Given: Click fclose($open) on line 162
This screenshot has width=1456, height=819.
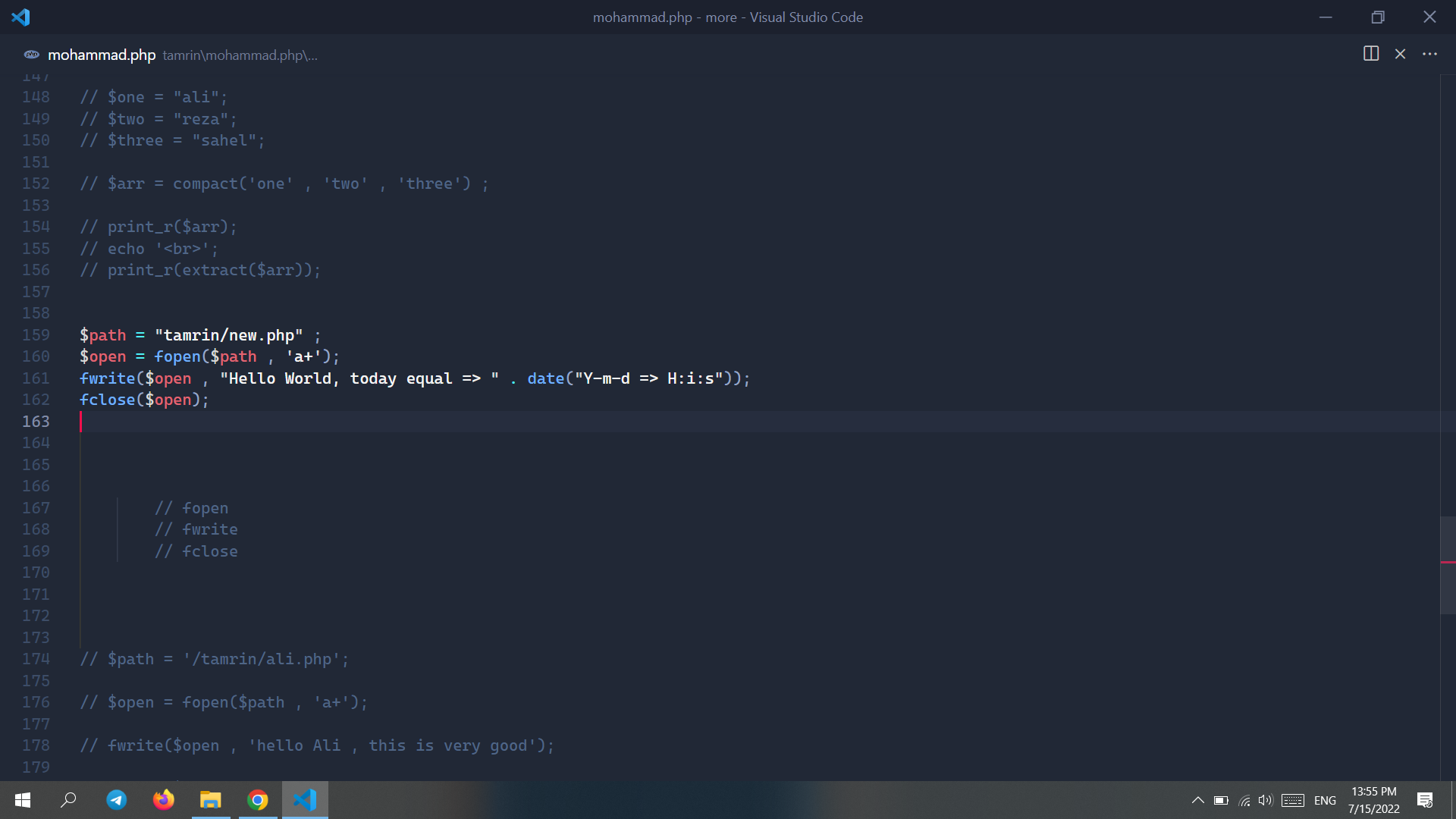Looking at the screenshot, I should point(144,400).
